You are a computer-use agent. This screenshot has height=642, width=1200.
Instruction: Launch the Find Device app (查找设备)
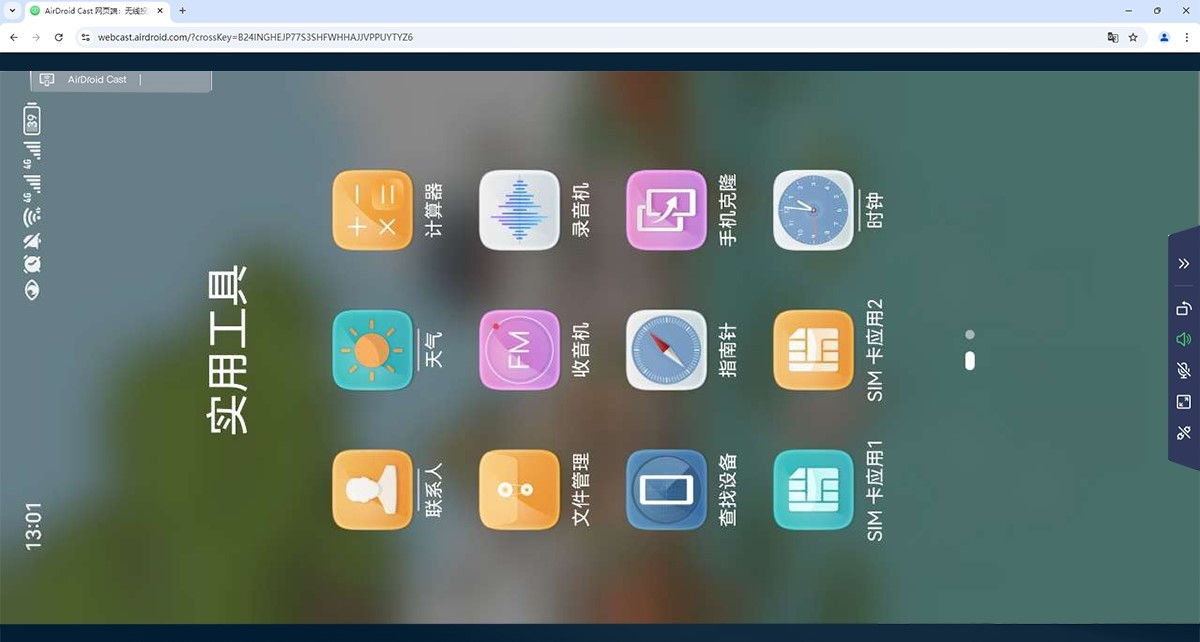(666, 490)
